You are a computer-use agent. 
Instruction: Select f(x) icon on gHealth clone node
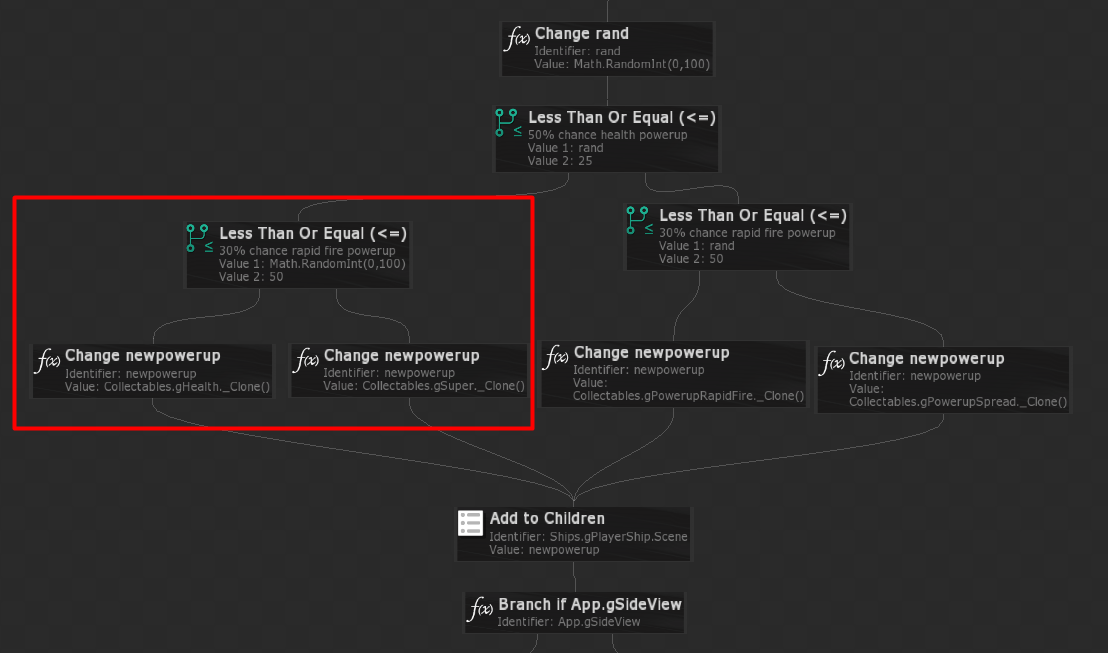point(47,360)
